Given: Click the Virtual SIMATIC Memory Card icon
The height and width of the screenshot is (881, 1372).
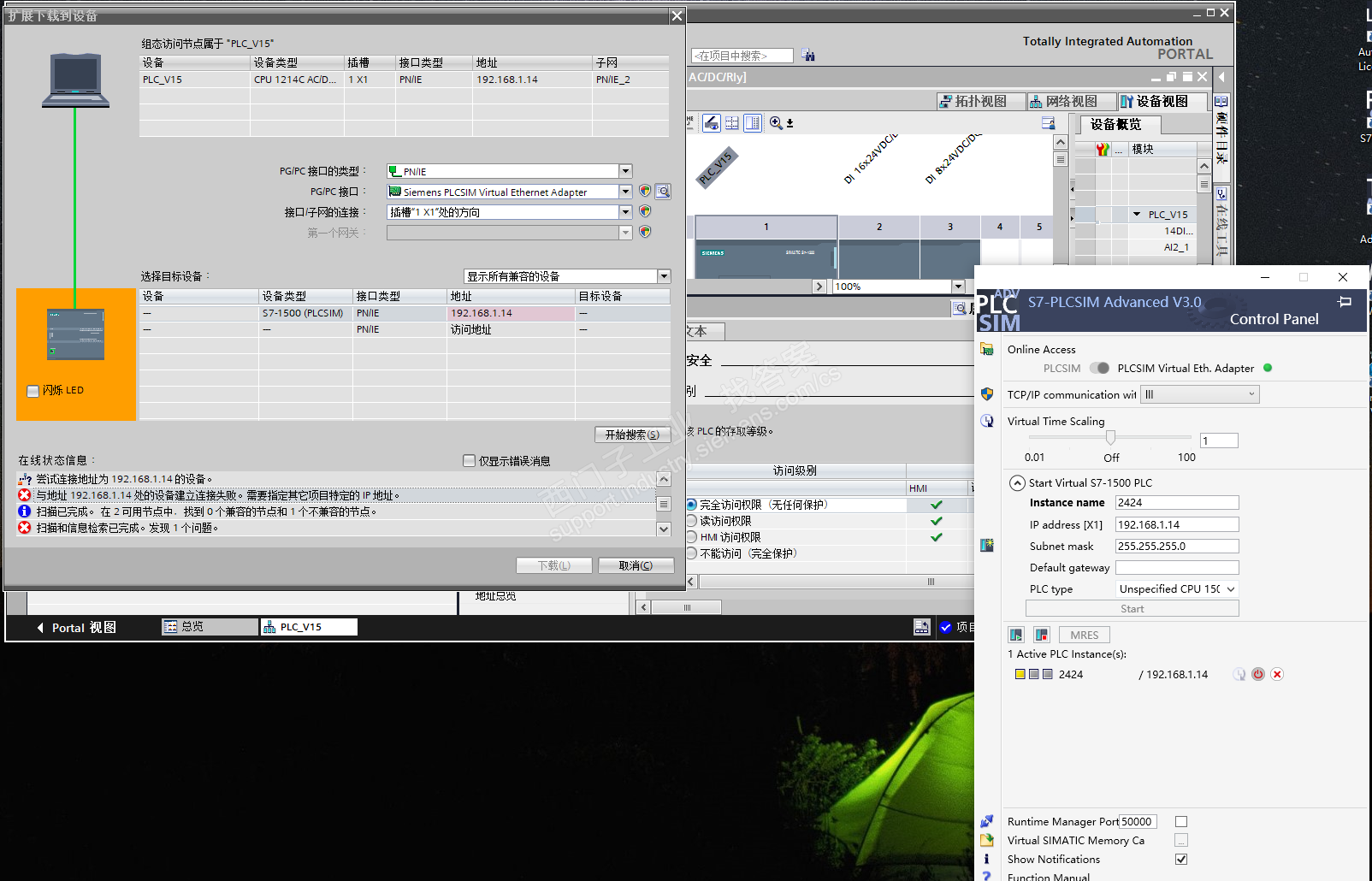Looking at the screenshot, I should (x=987, y=840).
